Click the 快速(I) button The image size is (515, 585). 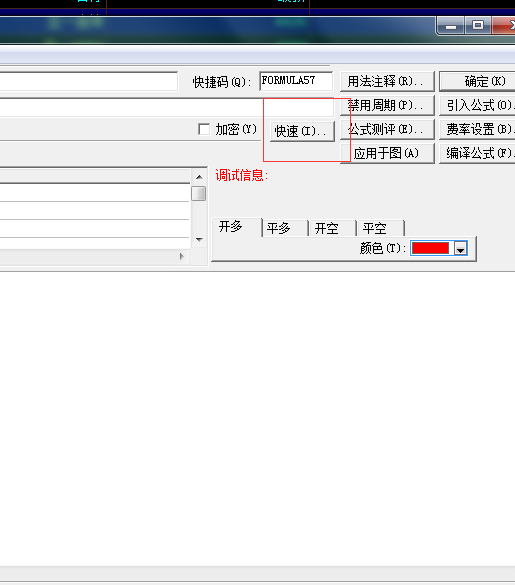point(302,131)
